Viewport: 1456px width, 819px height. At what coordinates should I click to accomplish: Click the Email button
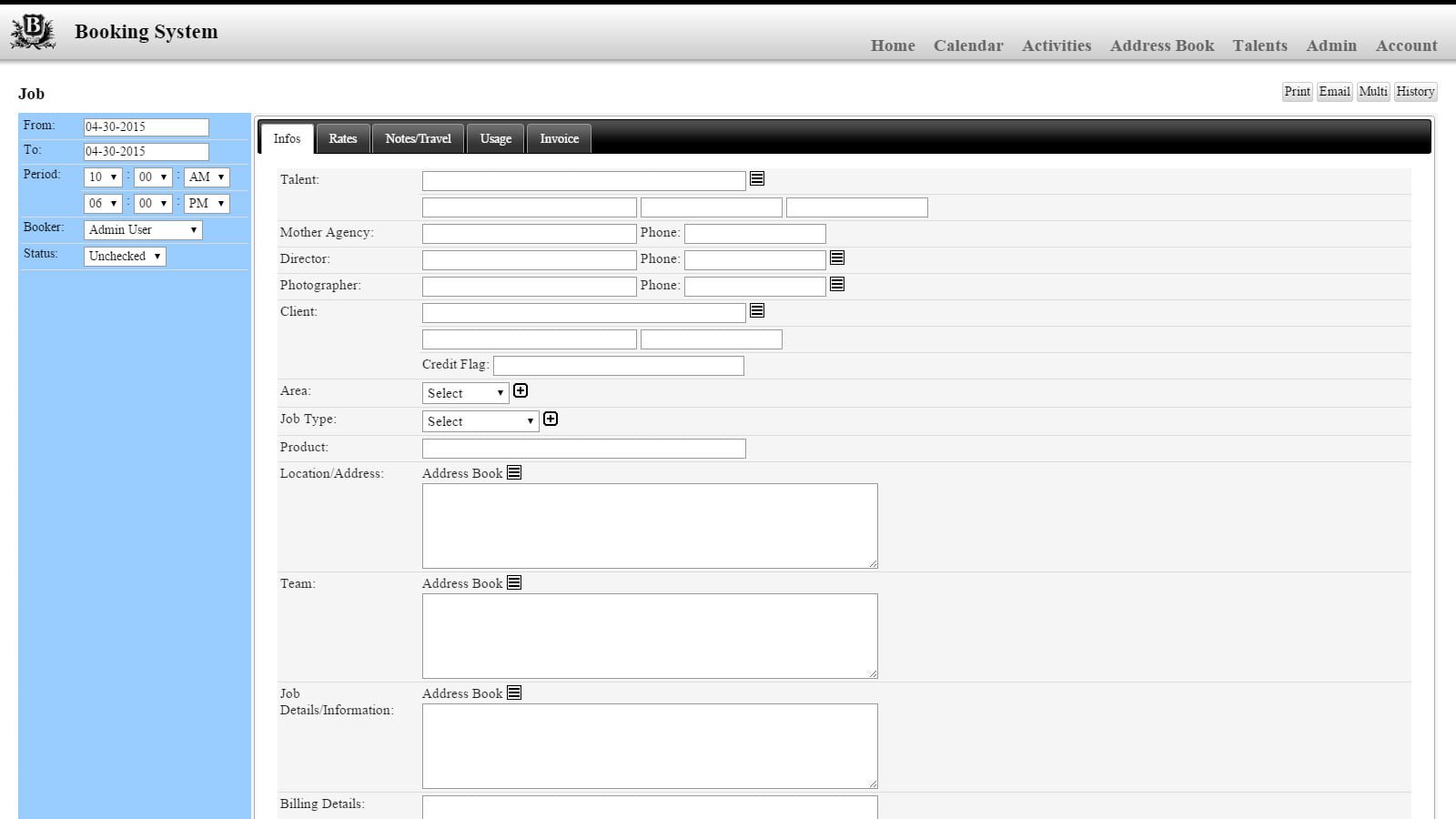point(1333,91)
